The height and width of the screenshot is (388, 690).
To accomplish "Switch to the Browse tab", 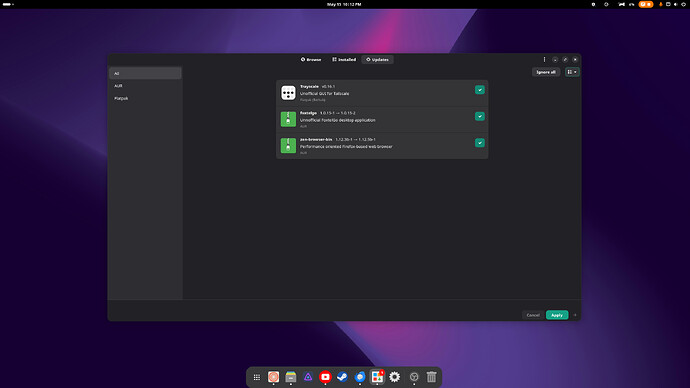I will click(x=311, y=59).
